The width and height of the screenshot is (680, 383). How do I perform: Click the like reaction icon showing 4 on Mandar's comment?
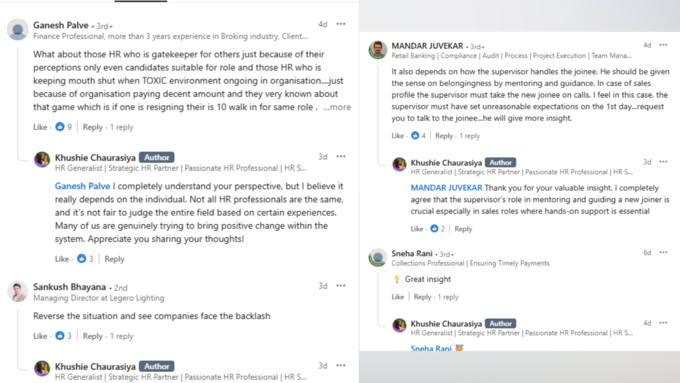[x=415, y=135]
